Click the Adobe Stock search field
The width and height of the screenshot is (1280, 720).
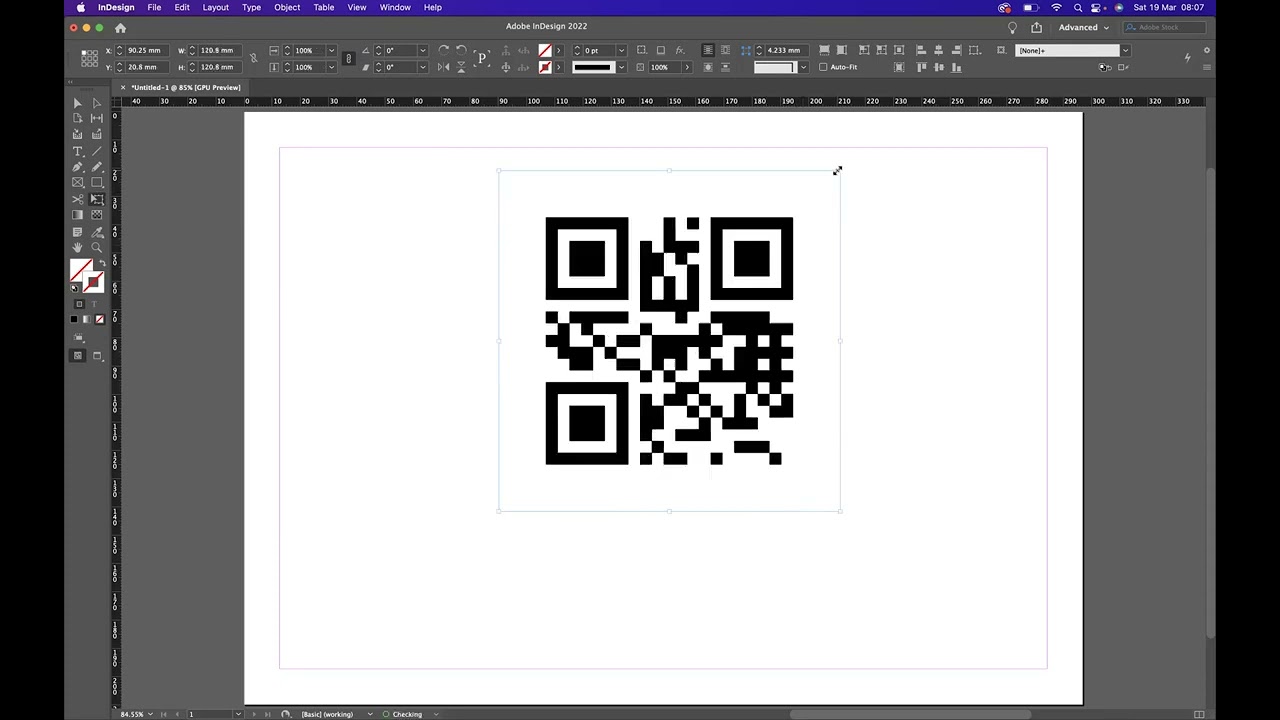pyautogui.click(x=1165, y=27)
